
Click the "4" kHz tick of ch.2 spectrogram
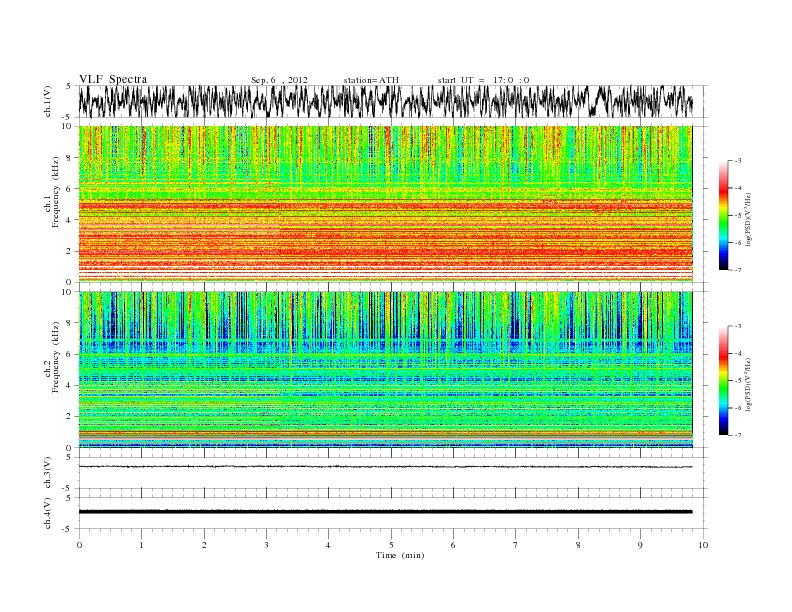69,385
